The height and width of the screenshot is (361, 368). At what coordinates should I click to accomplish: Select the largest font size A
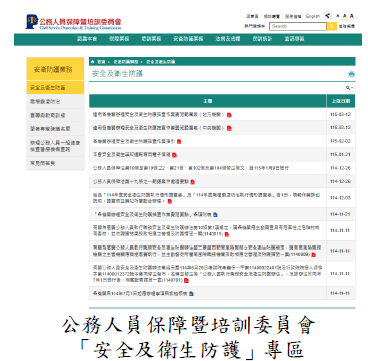(352, 16)
